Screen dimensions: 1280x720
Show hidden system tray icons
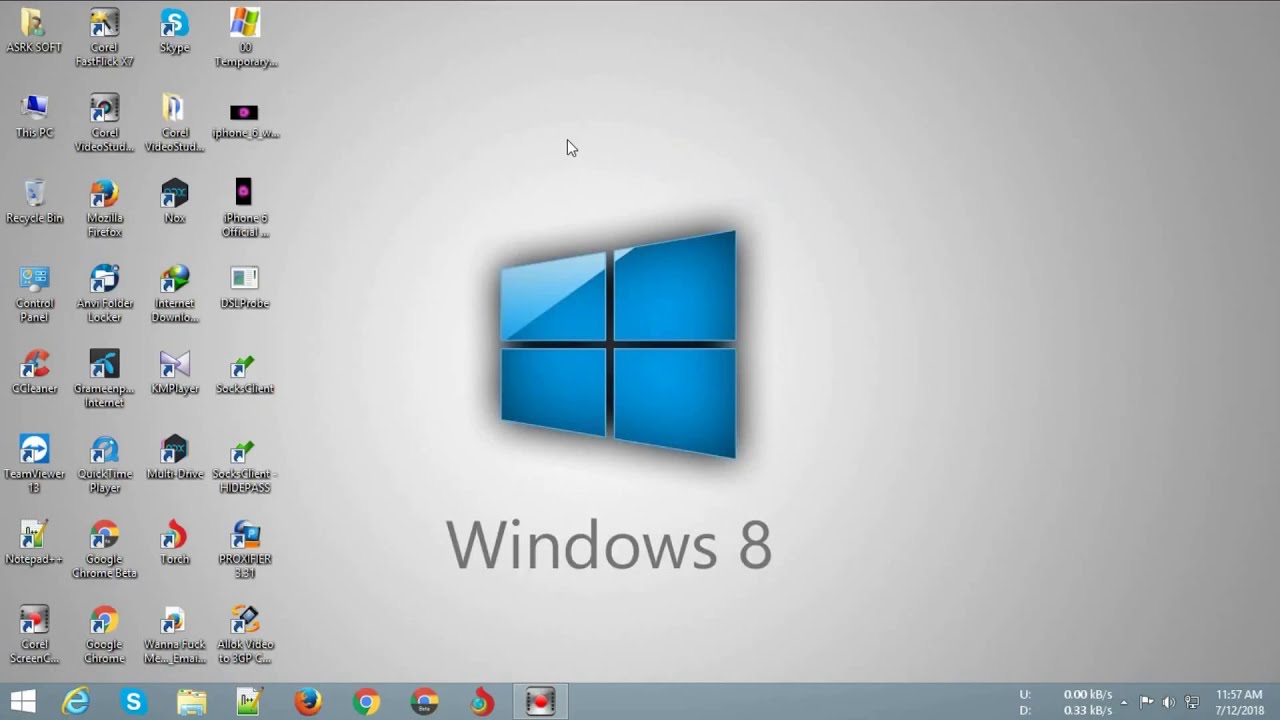[1124, 702]
